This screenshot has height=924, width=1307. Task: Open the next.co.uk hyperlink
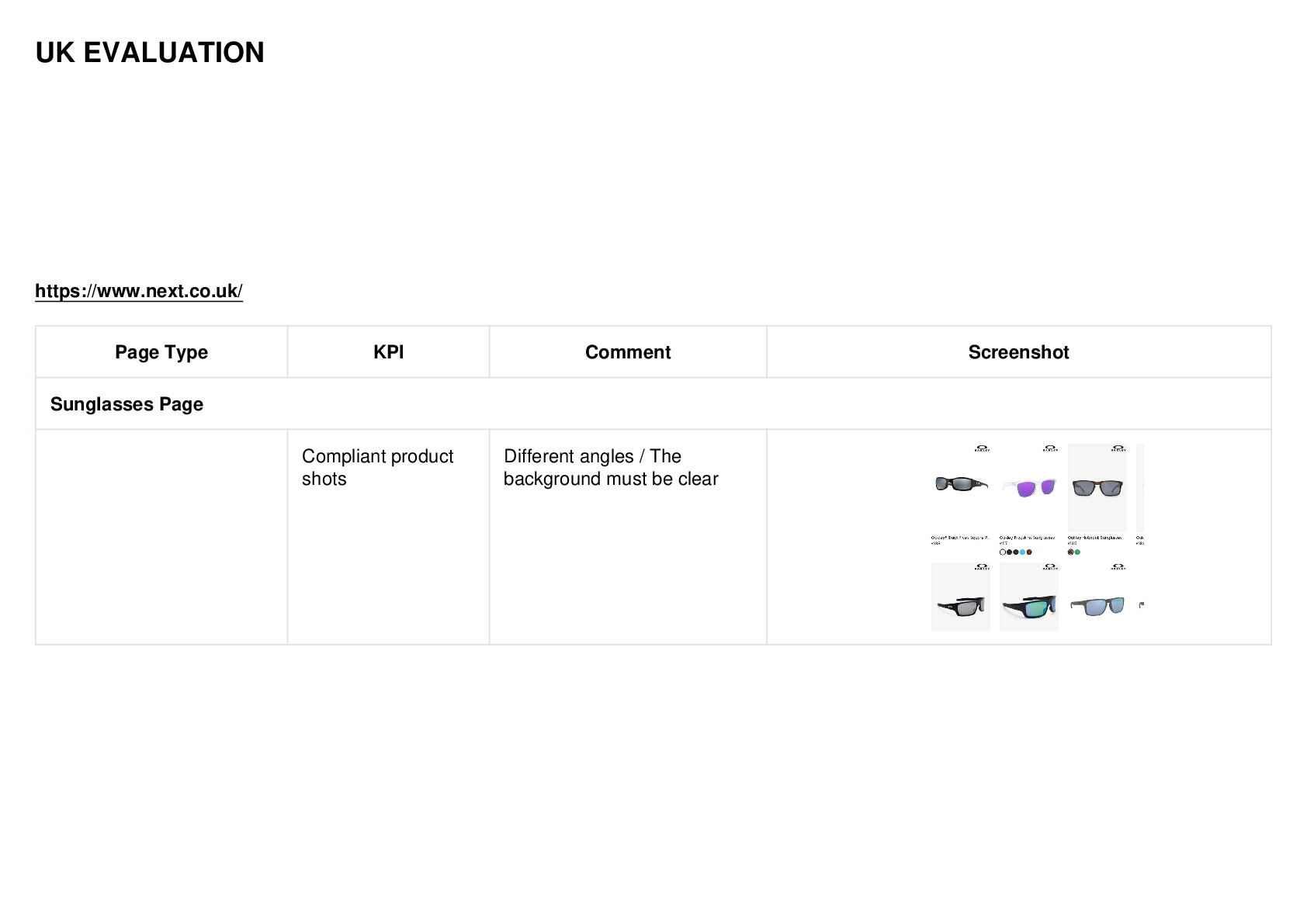coord(139,291)
